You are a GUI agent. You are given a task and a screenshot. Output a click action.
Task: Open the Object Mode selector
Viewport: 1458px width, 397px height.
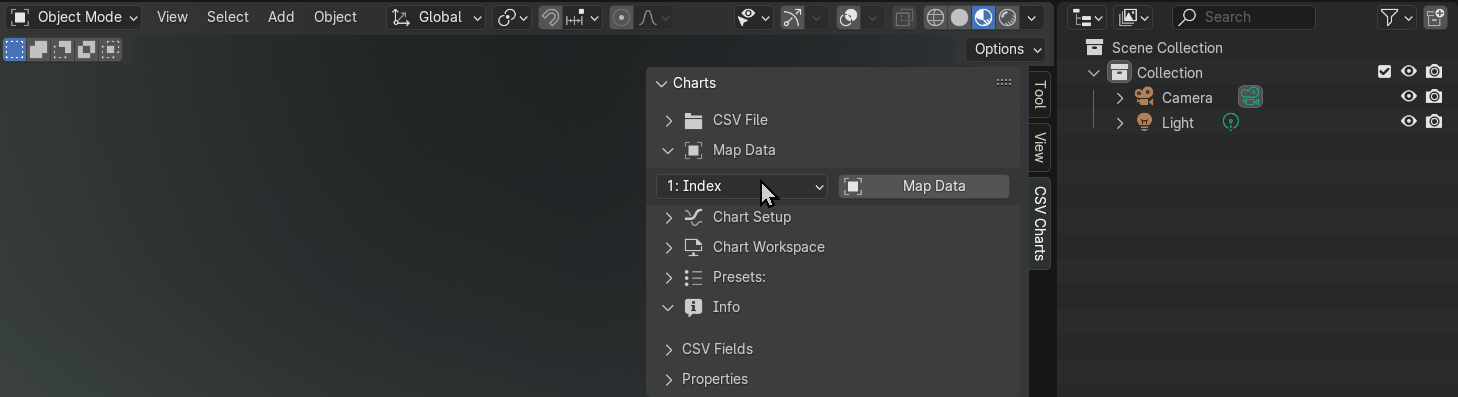tap(73, 17)
